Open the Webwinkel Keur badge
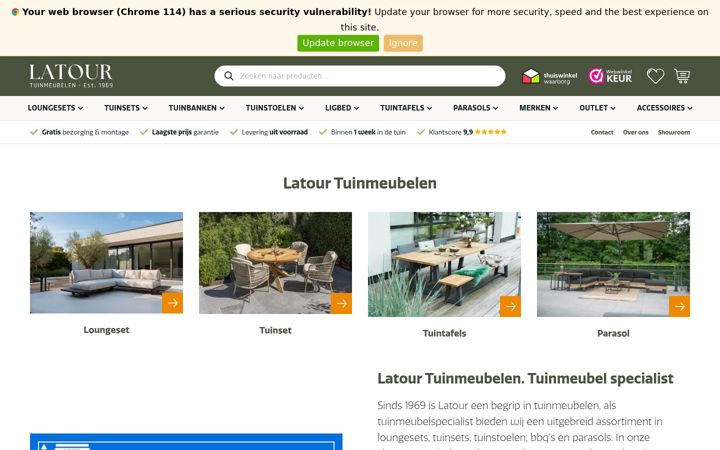 click(x=610, y=76)
